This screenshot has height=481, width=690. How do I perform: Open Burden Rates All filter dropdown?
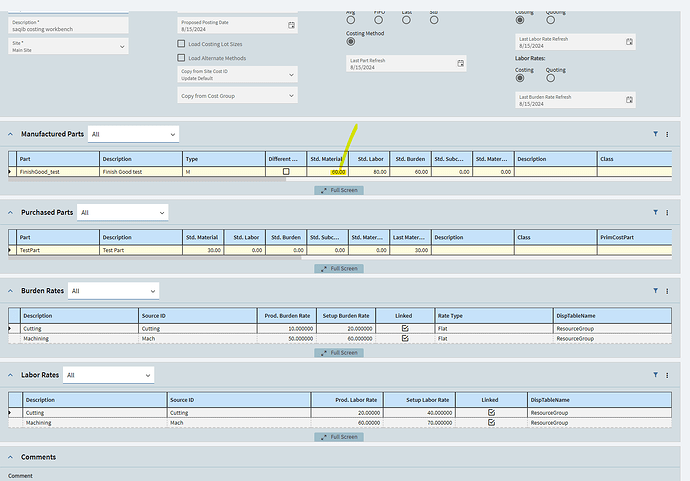tap(114, 291)
